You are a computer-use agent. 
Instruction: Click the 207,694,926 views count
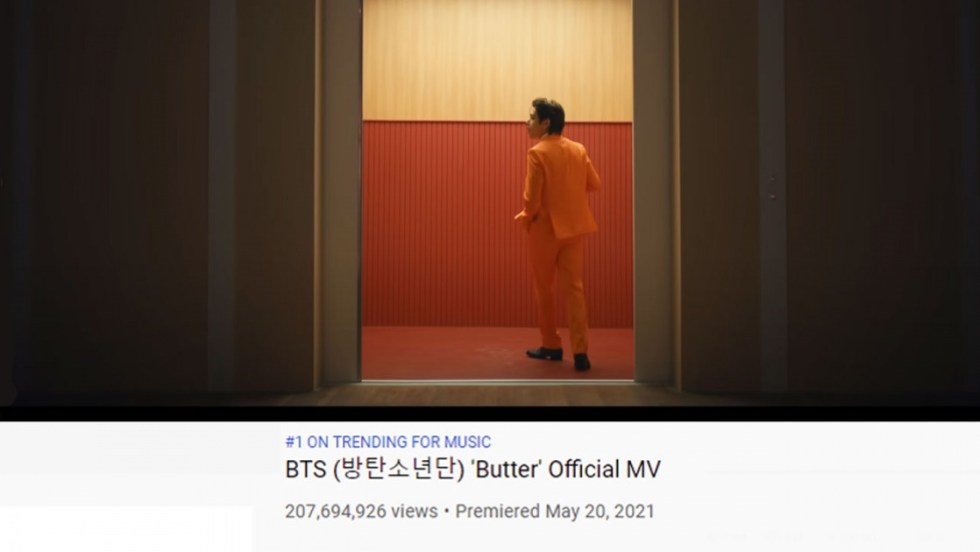[x=361, y=511]
